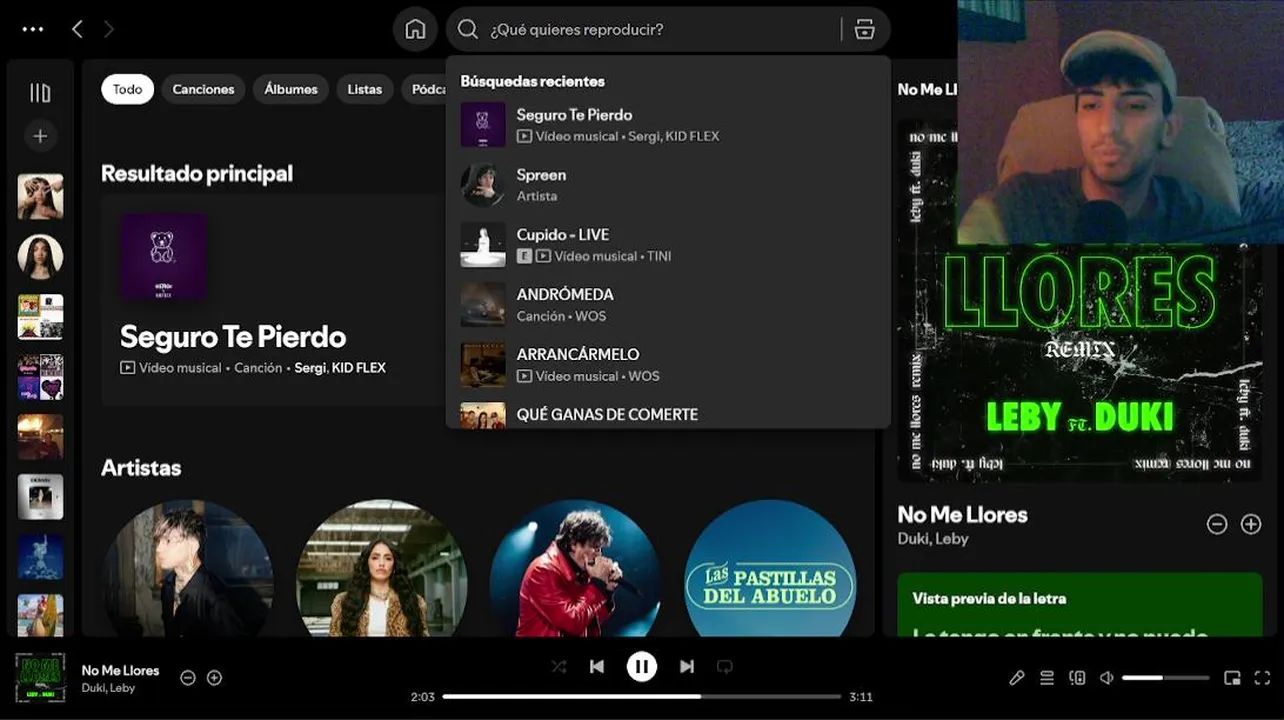Viewport: 1284px width, 720px height.
Task: Open the Browse icon in search bar
Action: [x=865, y=29]
